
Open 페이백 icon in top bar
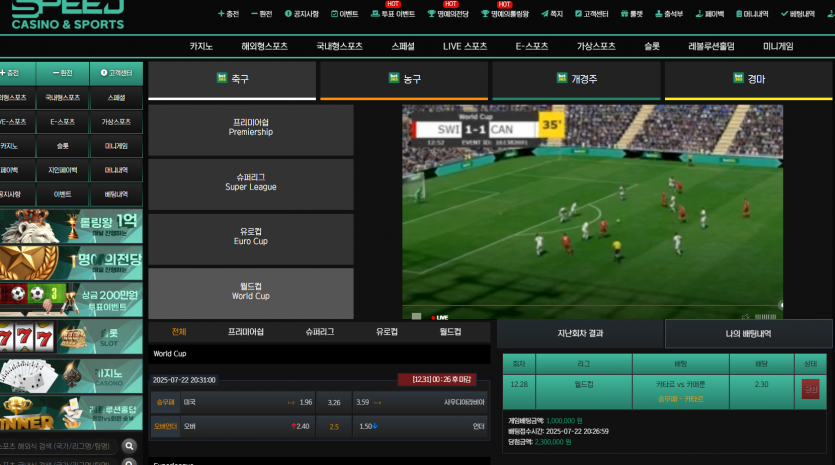click(699, 14)
